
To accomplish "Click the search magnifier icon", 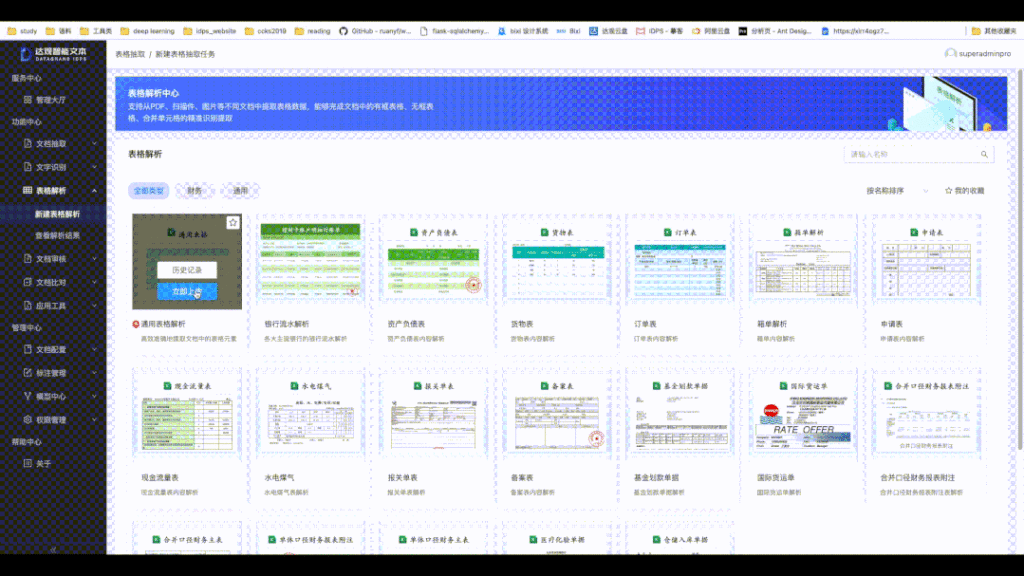I will click(984, 154).
